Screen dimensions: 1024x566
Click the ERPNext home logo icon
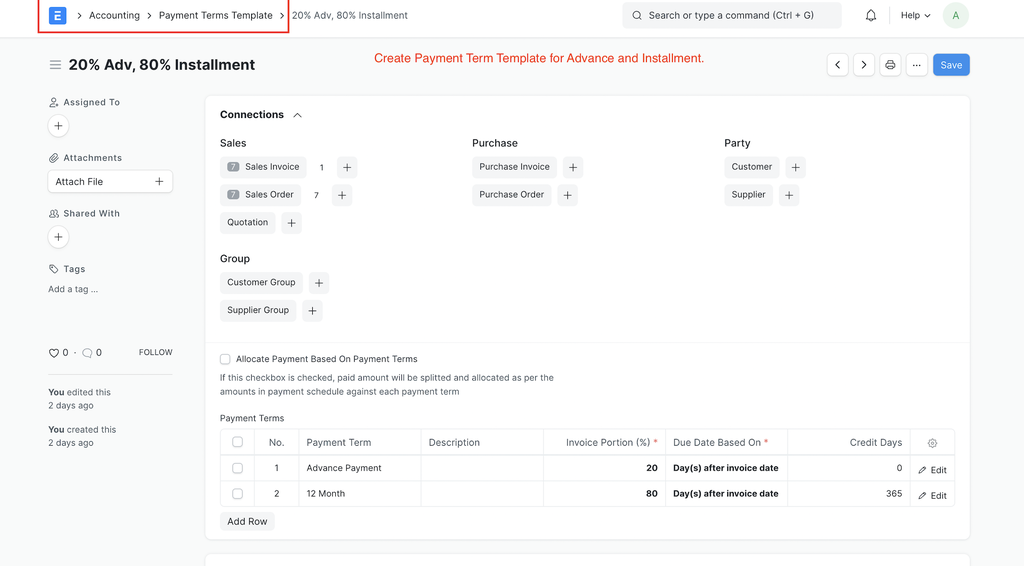pos(57,15)
